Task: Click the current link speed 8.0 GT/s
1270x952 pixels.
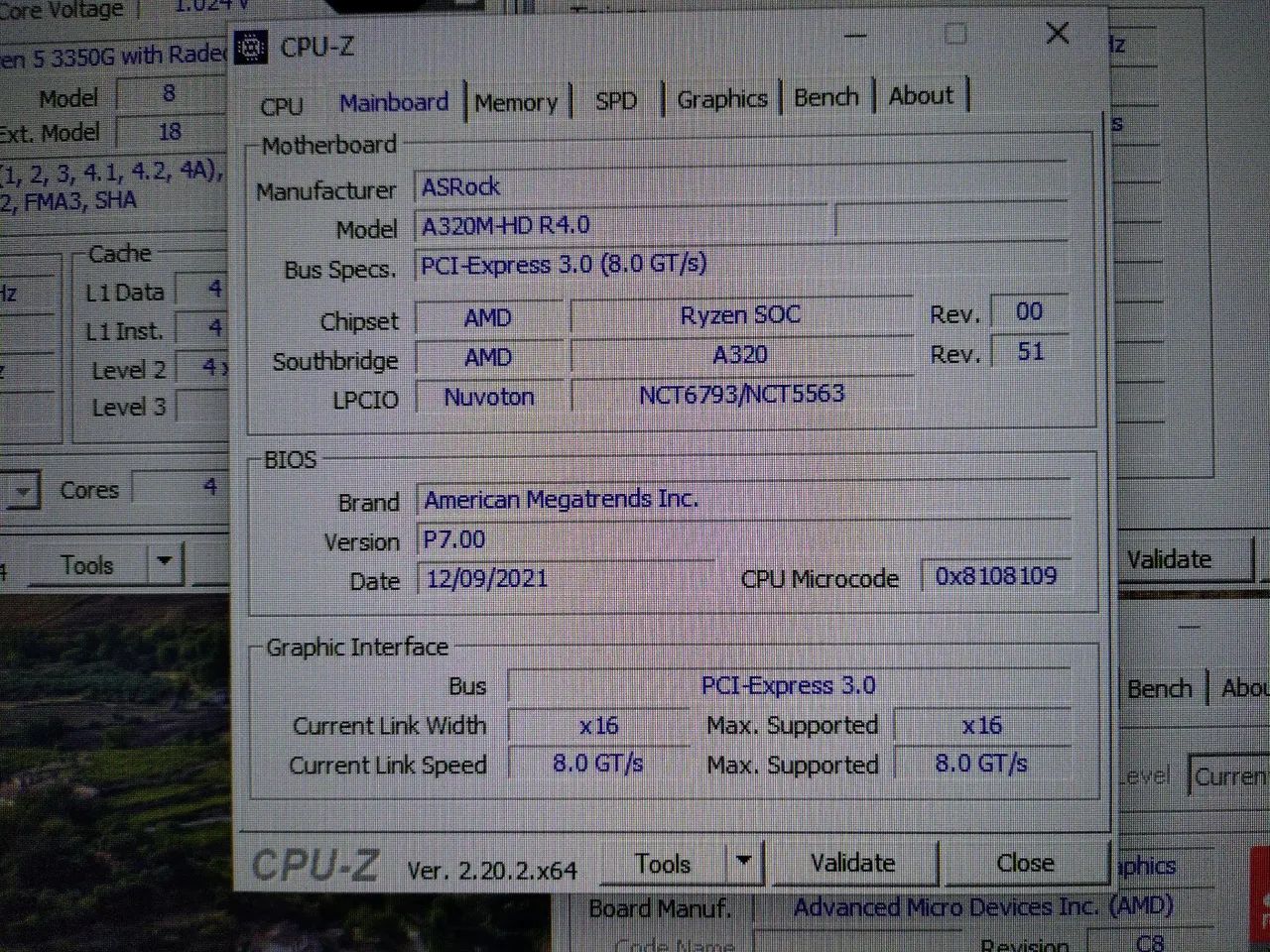Action: (x=598, y=764)
